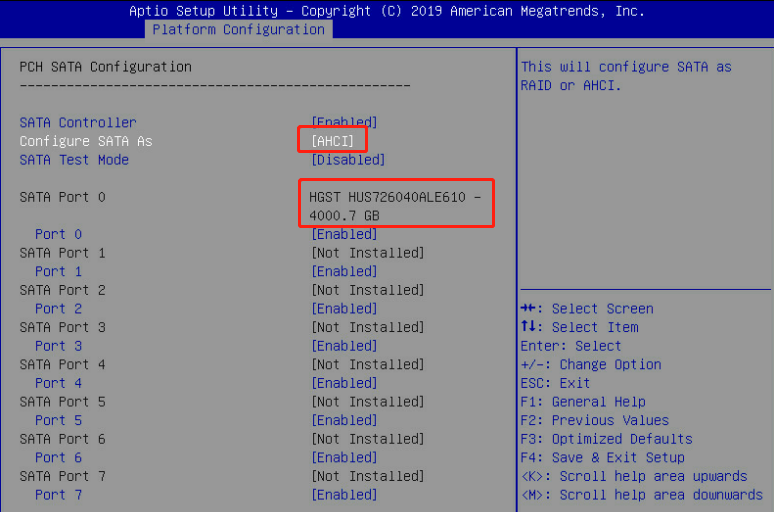Select the SATA Test Mode item
This screenshot has height=512, width=774.
point(74,160)
